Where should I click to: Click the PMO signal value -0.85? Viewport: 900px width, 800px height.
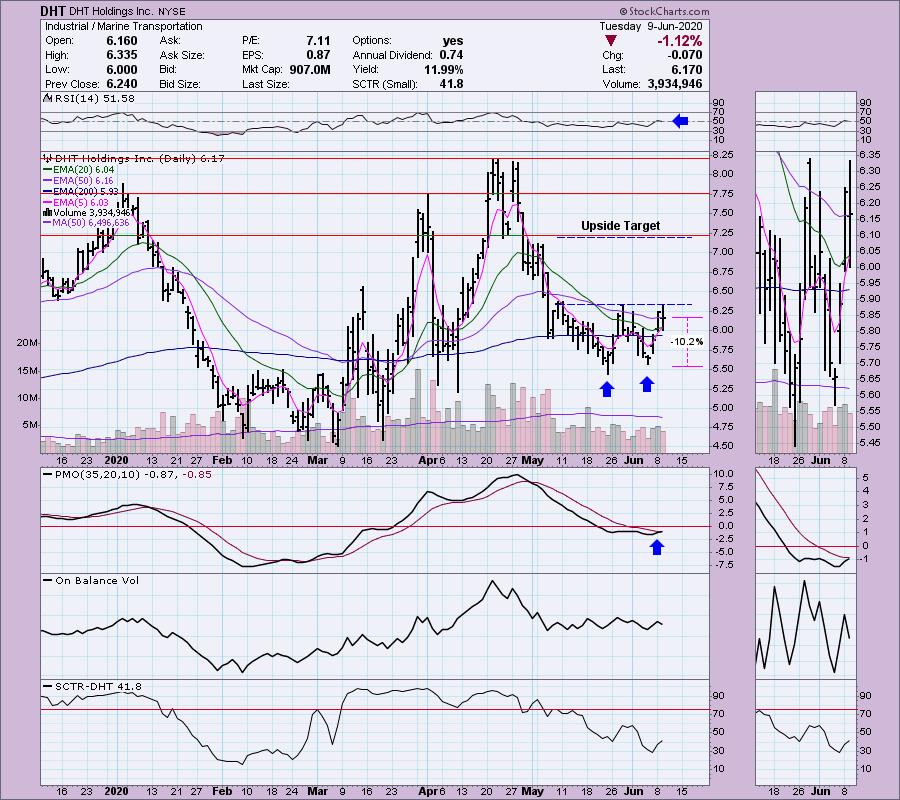point(198,475)
